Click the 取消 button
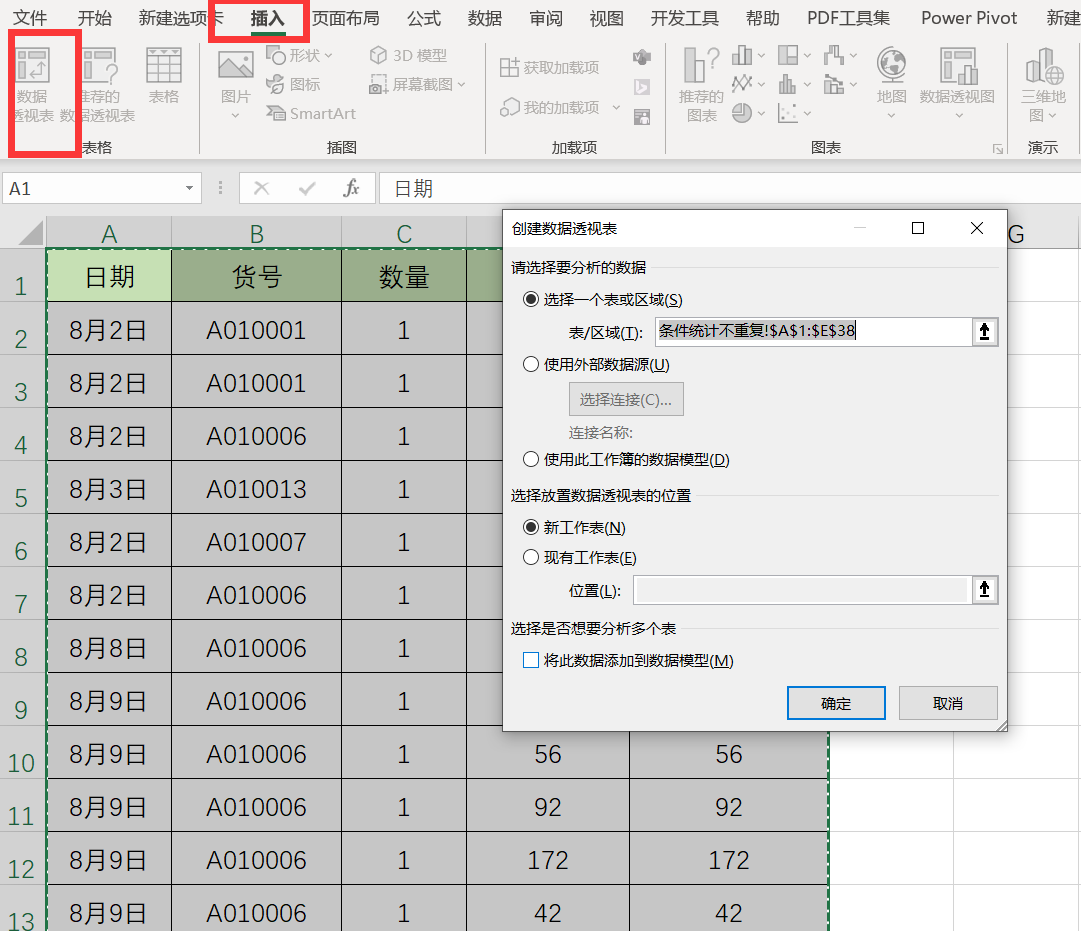Screen dimensions: 1081x931 [948, 703]
